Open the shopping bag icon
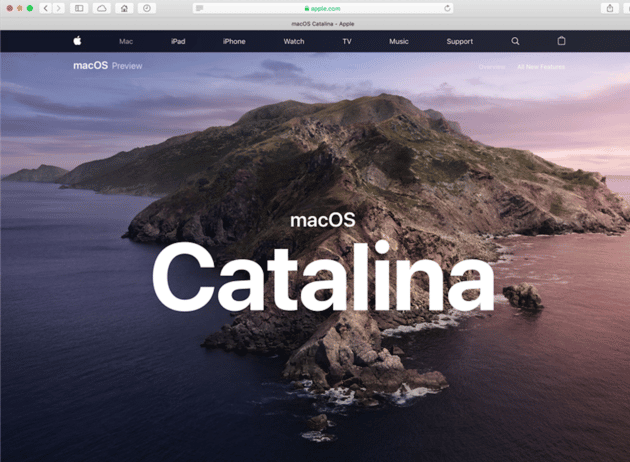Image resolution: width=630 pixels, height=462 pixels. [561, 41]
